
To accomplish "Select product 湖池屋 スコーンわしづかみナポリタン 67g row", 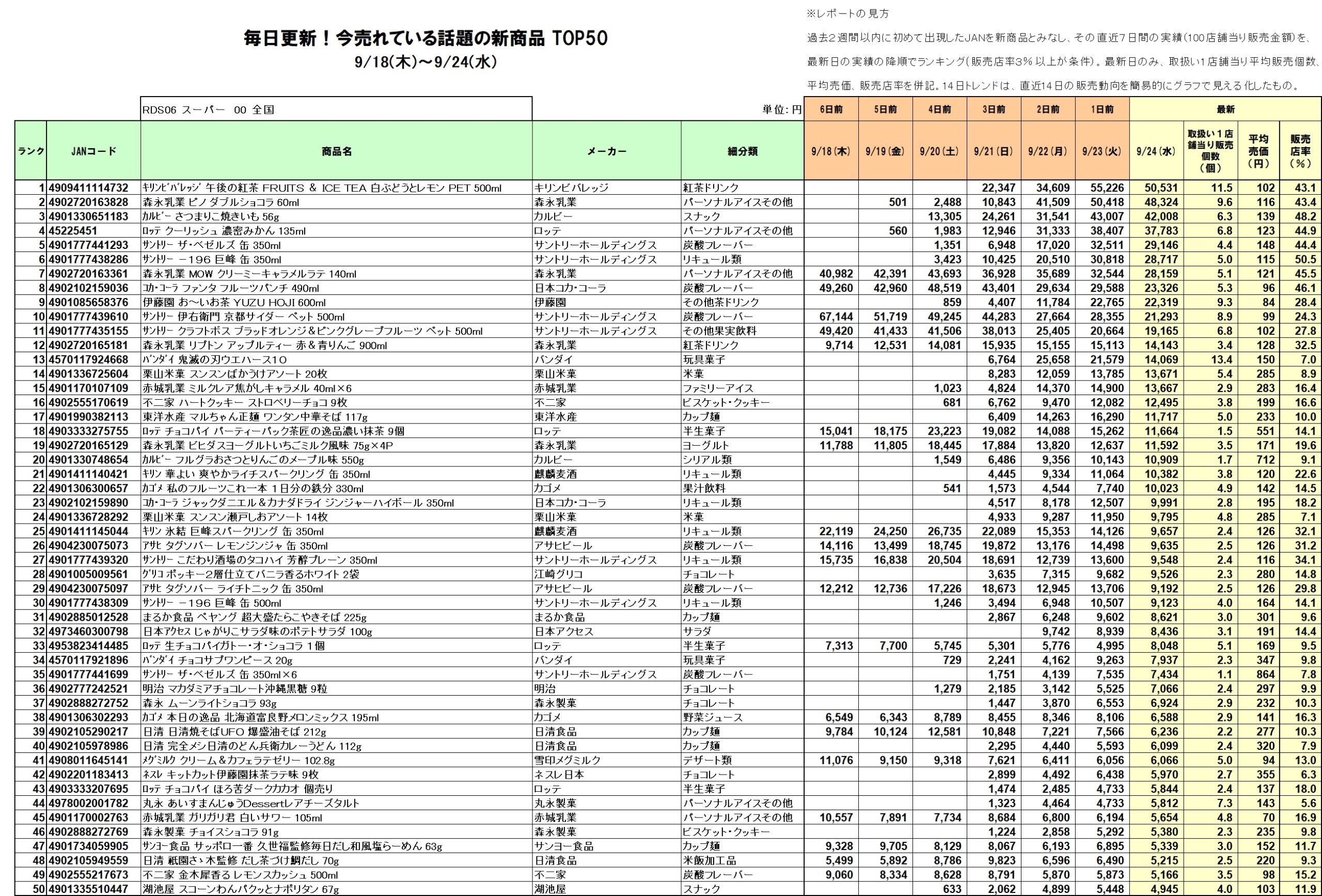I will click(241, 889).
